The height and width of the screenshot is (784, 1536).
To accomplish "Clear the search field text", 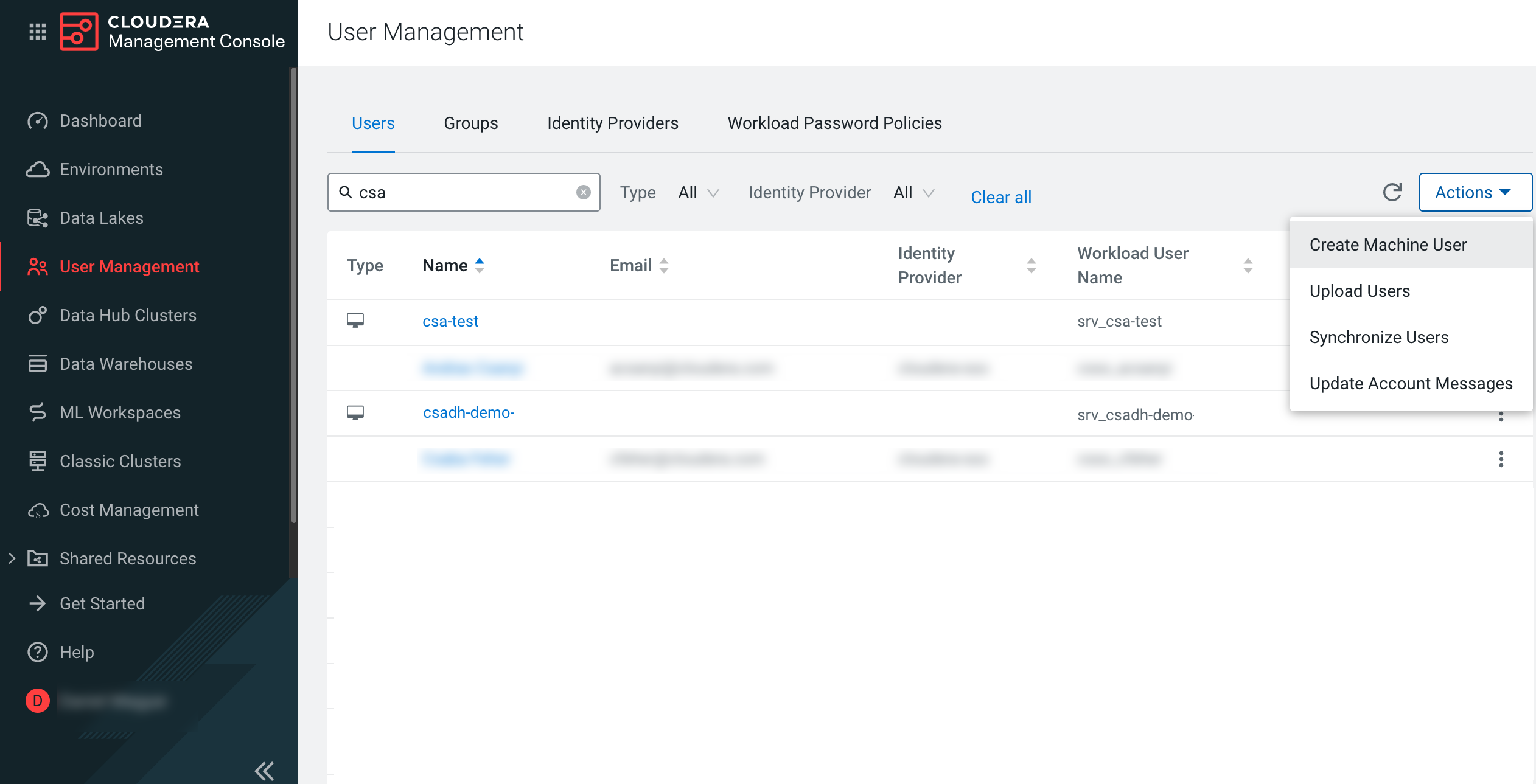I will click(x=583, y=192).
